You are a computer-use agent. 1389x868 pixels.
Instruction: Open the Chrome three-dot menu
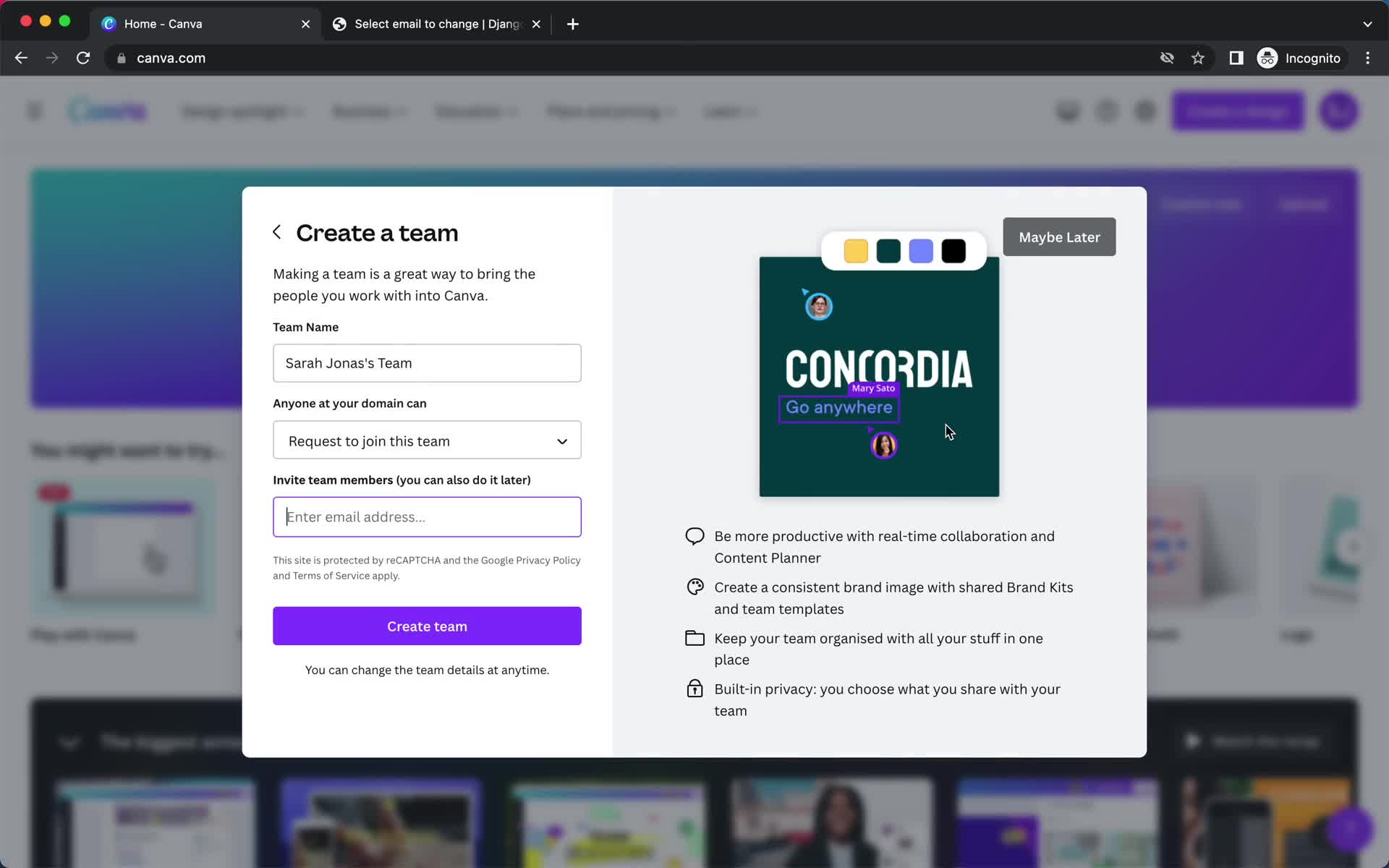click(x=1367, y=58)
